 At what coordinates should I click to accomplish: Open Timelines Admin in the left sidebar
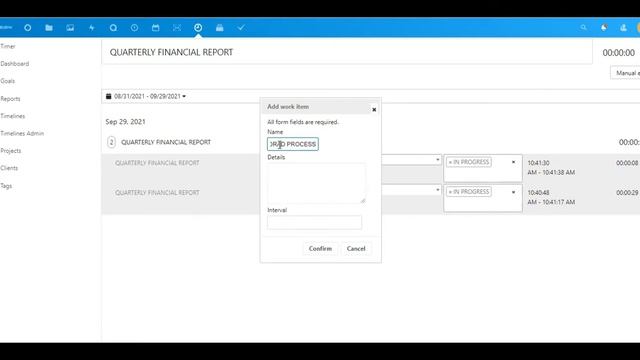[x=22, y=133]
